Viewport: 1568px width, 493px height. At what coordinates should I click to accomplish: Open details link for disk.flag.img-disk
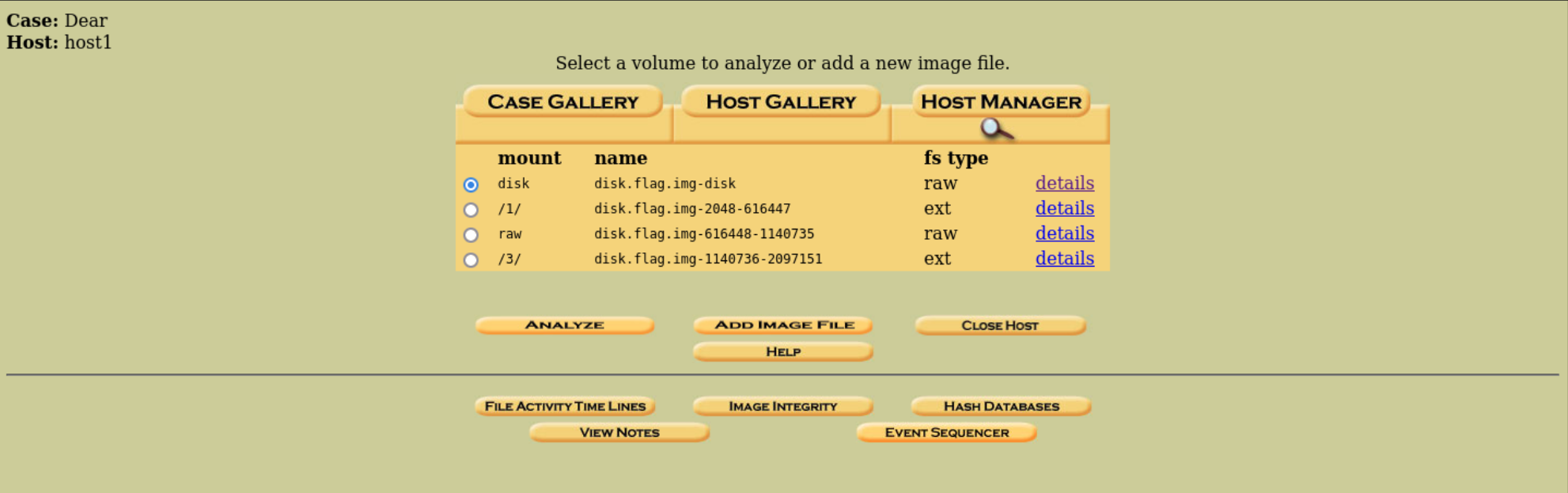(1065, 183)
